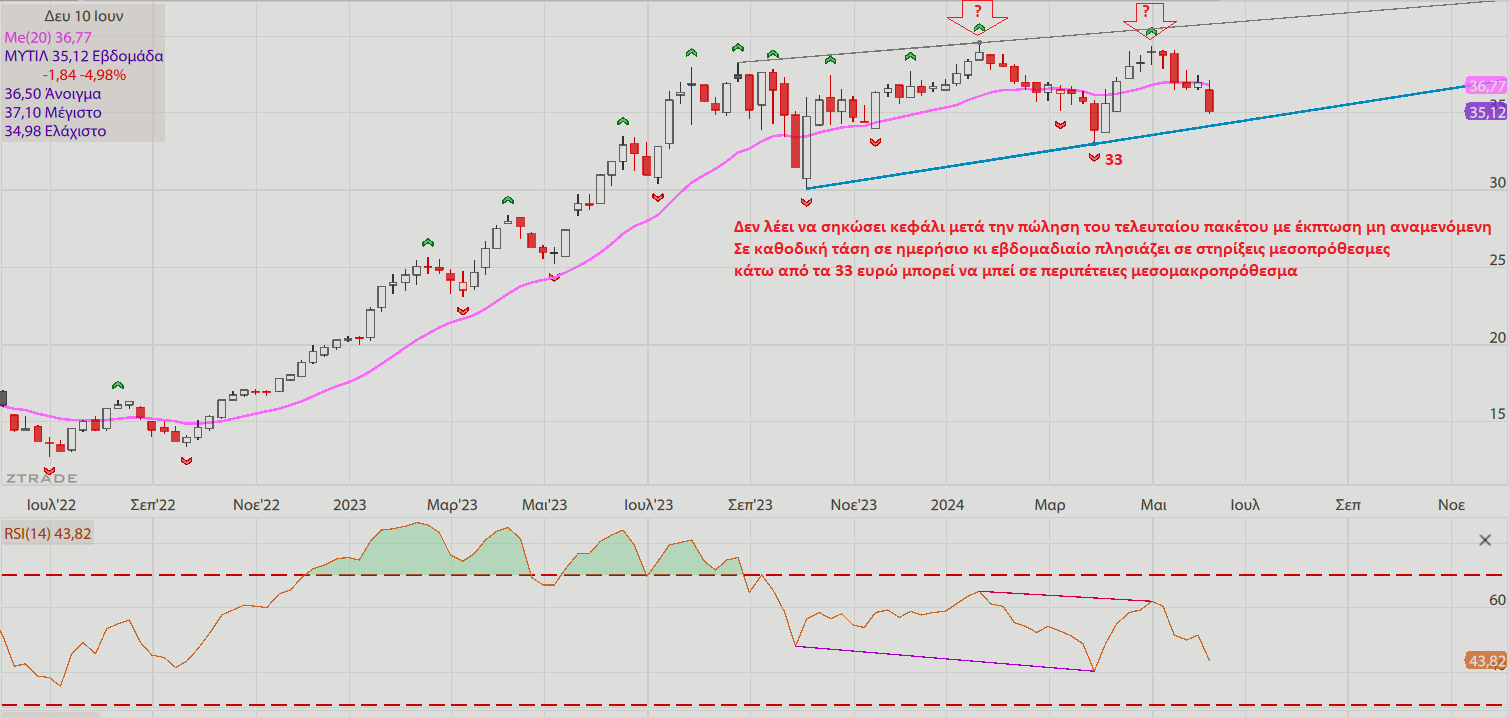Click the Ιουλ'22 time axis label
The height and width of the screenshot is (717, 1509).
(x=52, y=505)
